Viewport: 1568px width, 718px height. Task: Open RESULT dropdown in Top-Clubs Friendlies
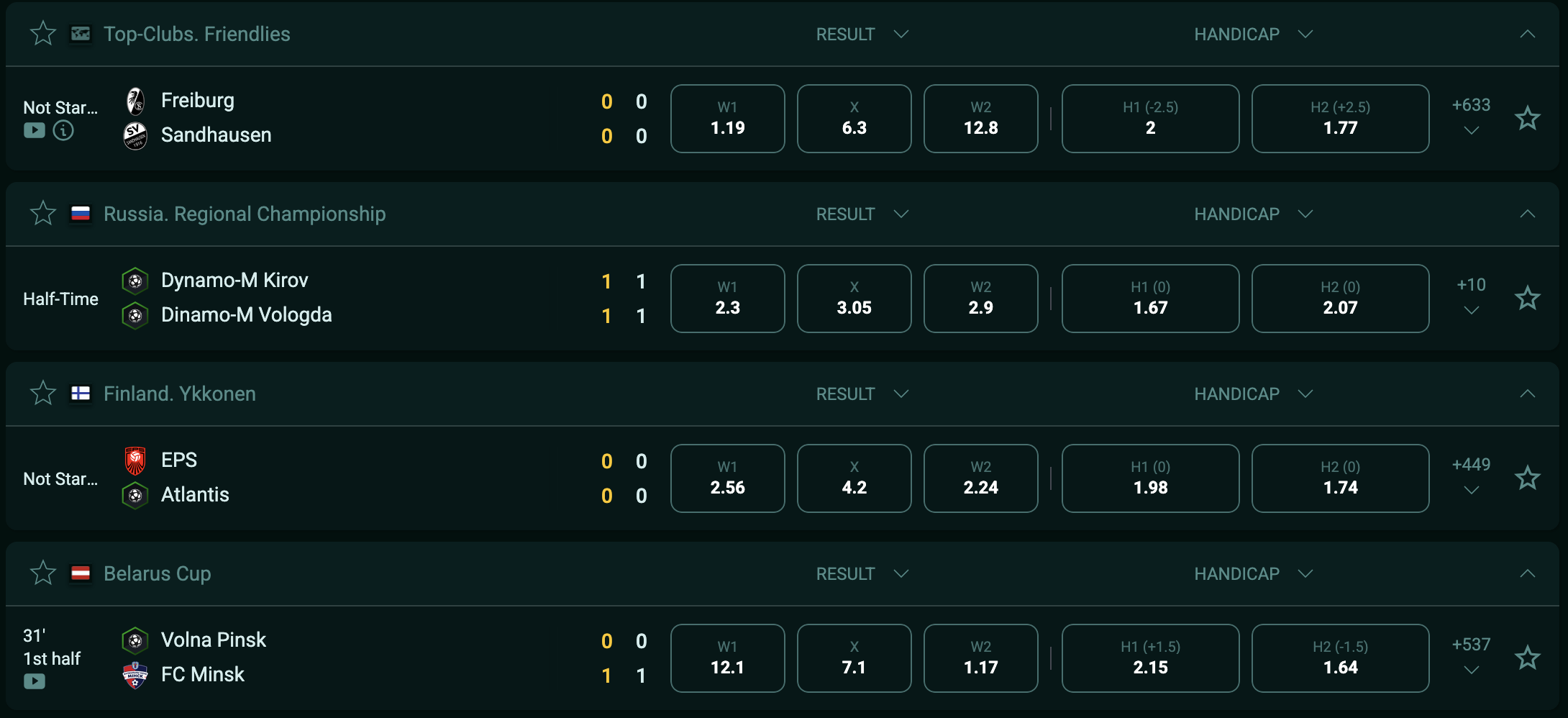pos(862,35)
